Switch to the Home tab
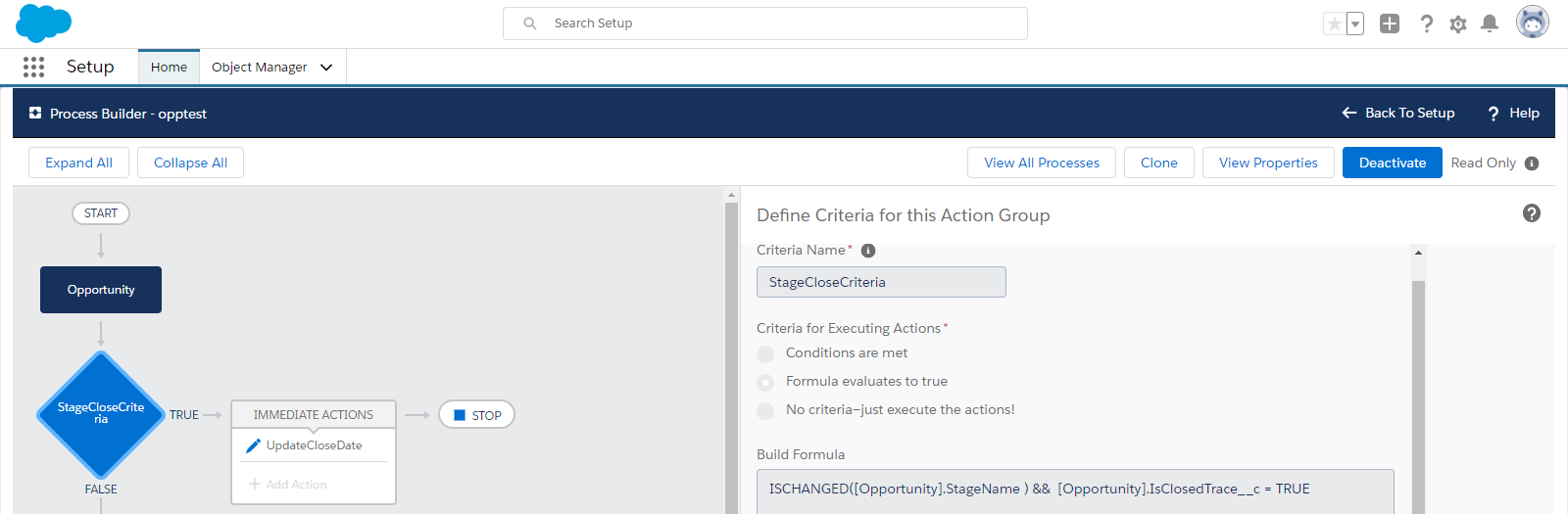This screenshot has width=1568, height=514. pos(169,67)
